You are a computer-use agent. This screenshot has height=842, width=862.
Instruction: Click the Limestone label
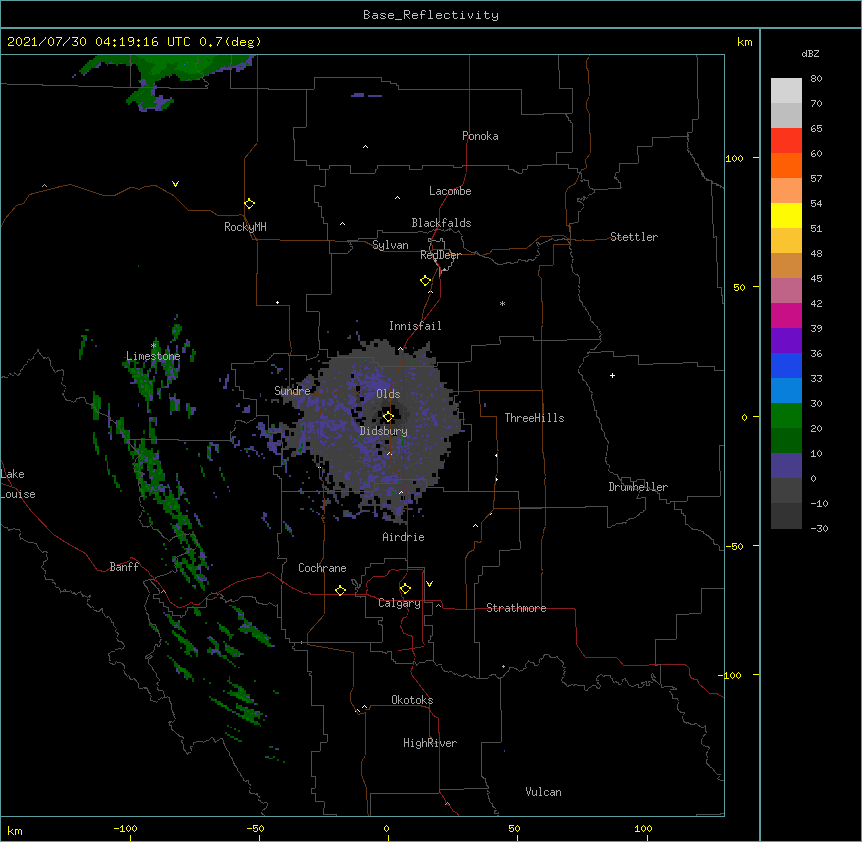point(153,356)
